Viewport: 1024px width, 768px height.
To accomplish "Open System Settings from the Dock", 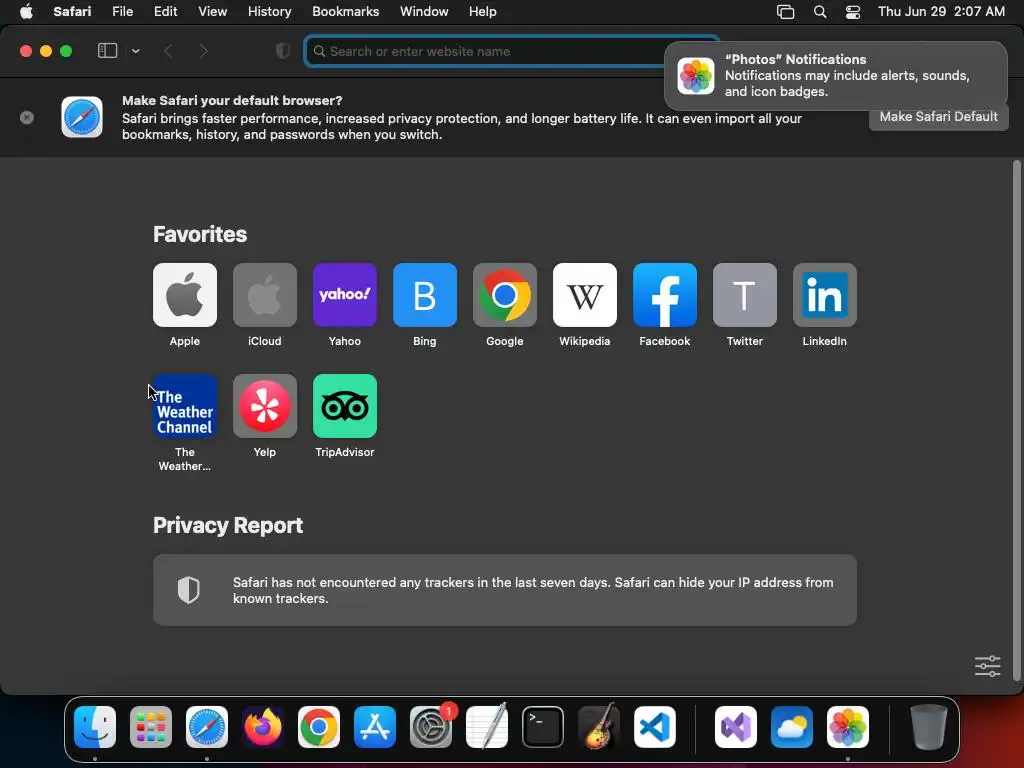I will pos(431,727).
